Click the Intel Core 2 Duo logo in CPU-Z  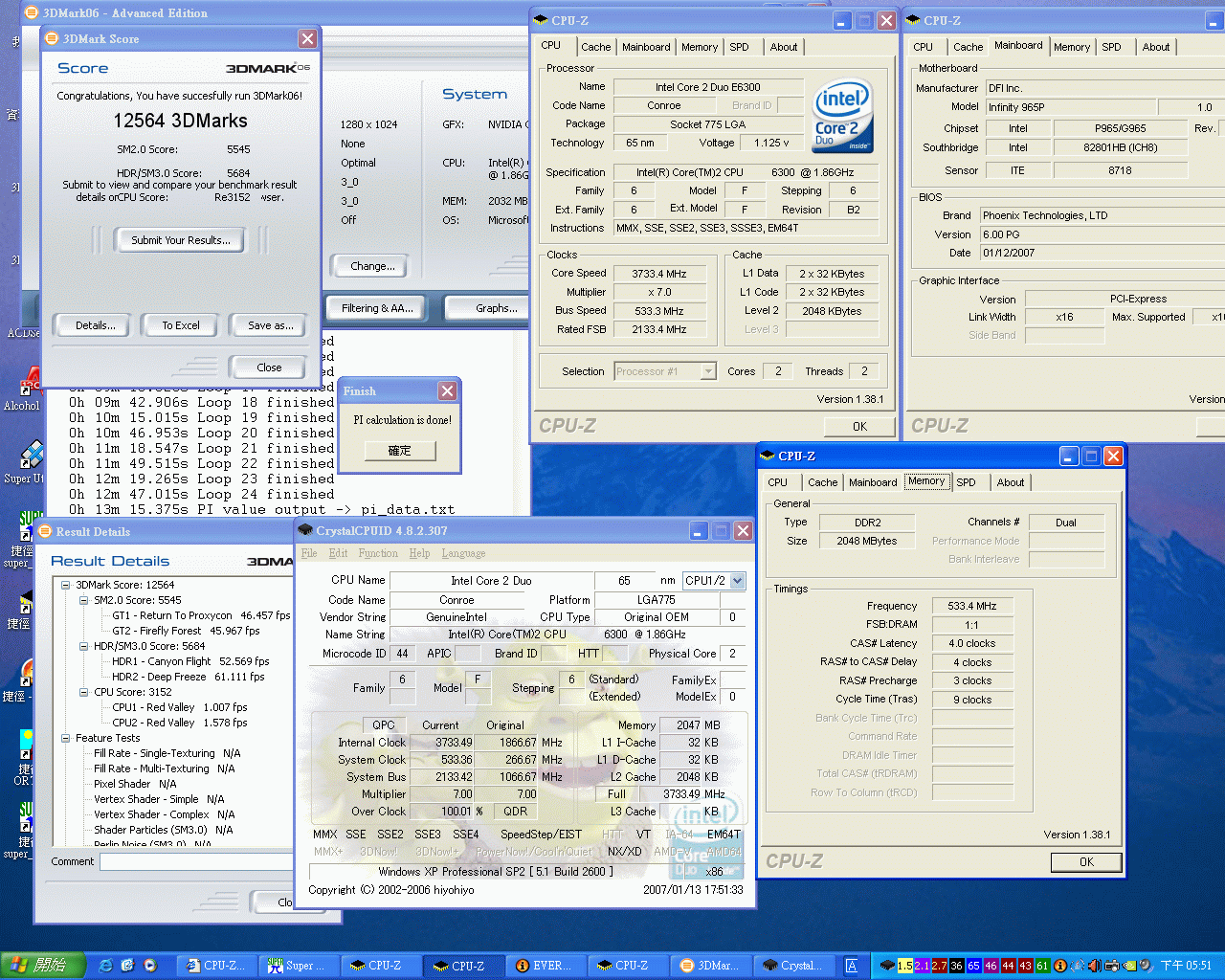pyautogui.click(x=843, y=117)
